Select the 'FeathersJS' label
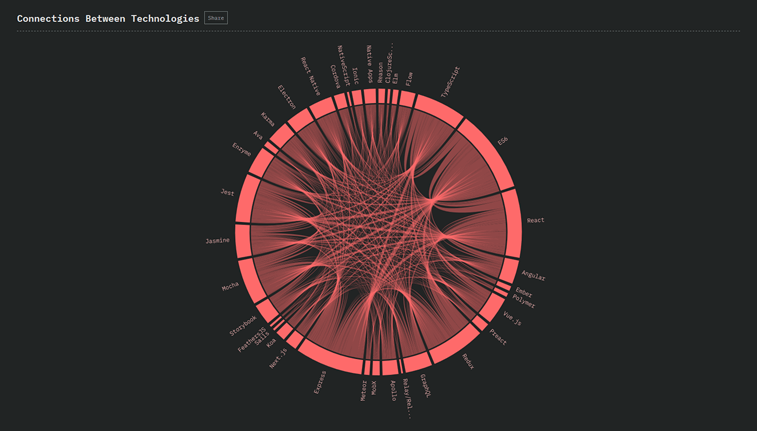Image resolution: width=757 pixels, height=431 pixels. (x=252, y=340)
